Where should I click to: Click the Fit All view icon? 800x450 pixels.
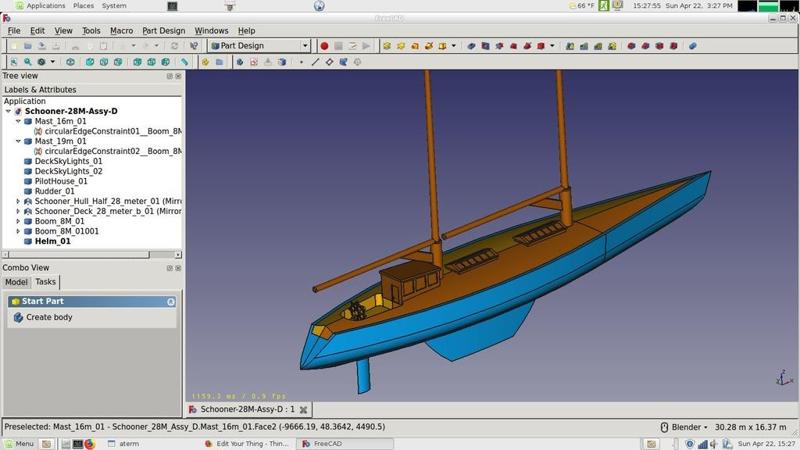[x=13, y=62]
